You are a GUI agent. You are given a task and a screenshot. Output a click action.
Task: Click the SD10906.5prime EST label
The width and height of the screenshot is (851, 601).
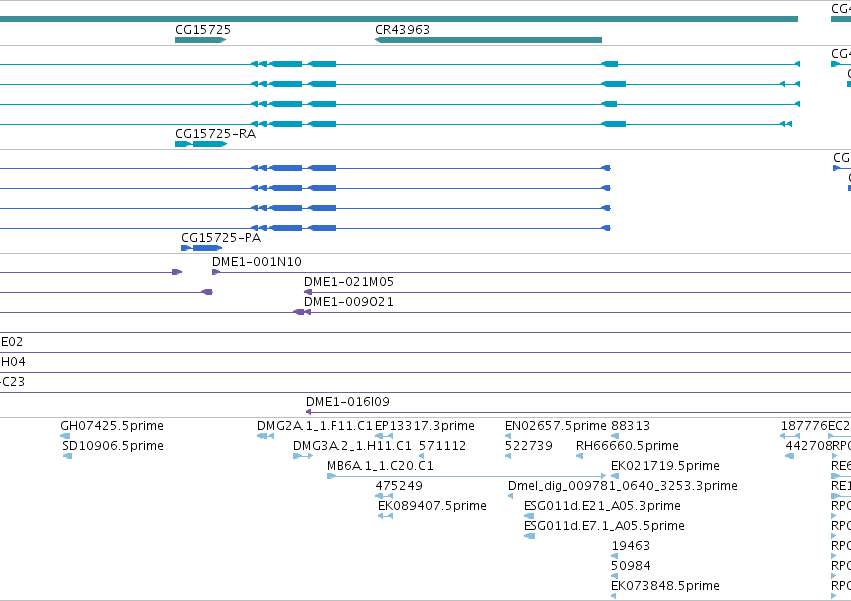click(x=113, y=446)
